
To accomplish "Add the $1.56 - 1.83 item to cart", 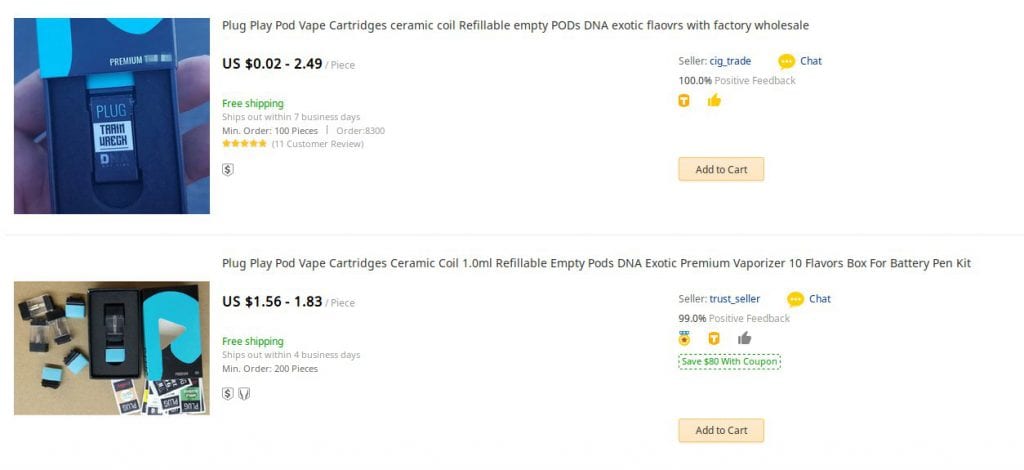I will 721,430.
